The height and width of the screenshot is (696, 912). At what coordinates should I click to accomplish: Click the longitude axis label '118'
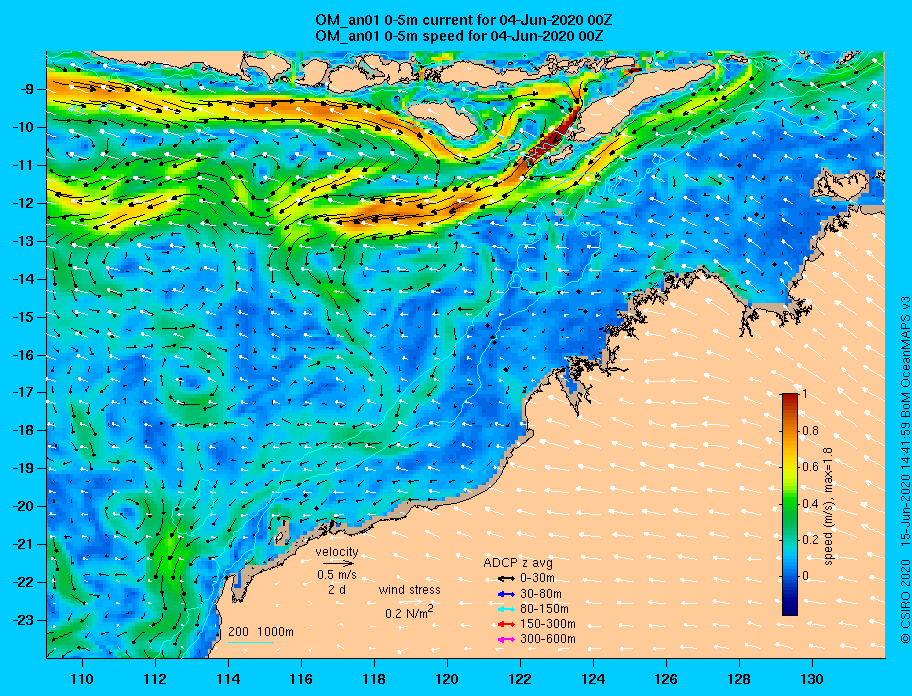374,679
